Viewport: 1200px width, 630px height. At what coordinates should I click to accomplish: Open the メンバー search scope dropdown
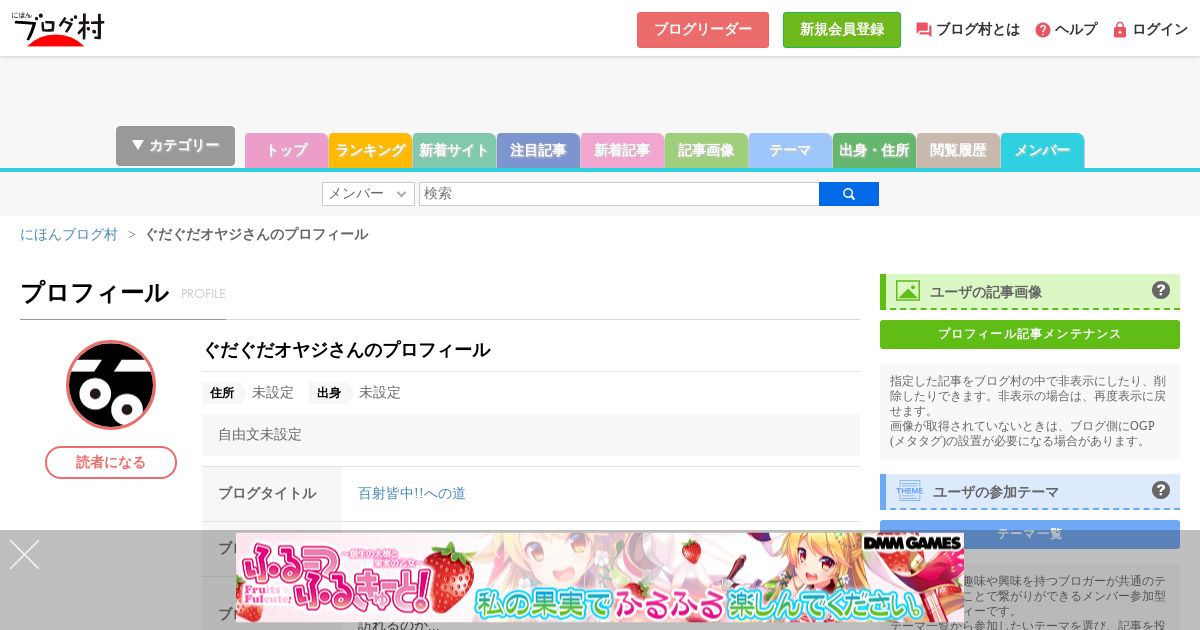pyautogui.click(x=368, y=194)
